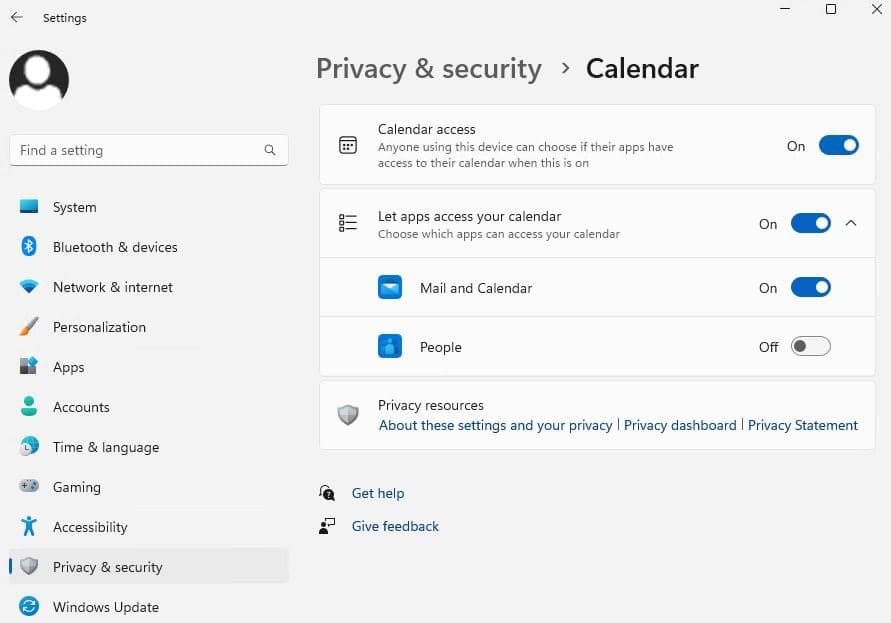The image size is (891, 623).
Task: Open the Privacy dashboard link
Action: [x=680, y=425]
